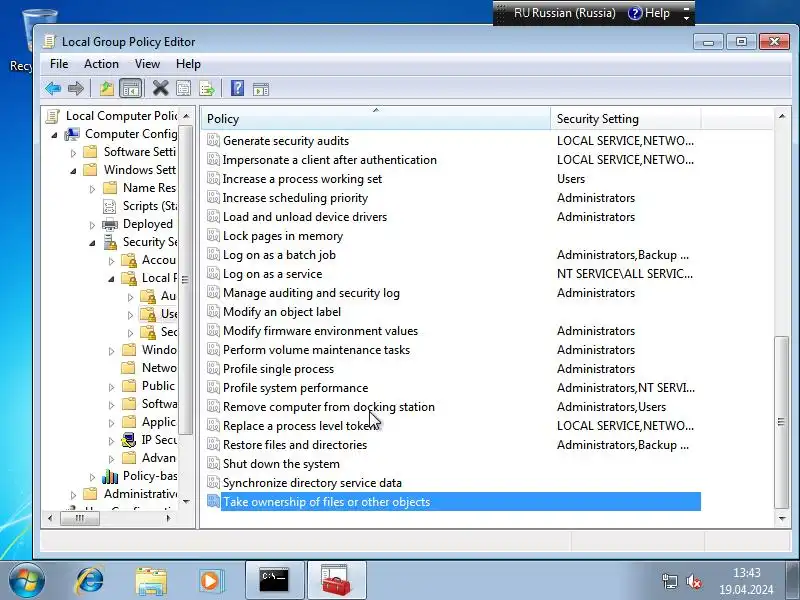Expand the IP Security node

pyautogui.click(x=111, y=441)
